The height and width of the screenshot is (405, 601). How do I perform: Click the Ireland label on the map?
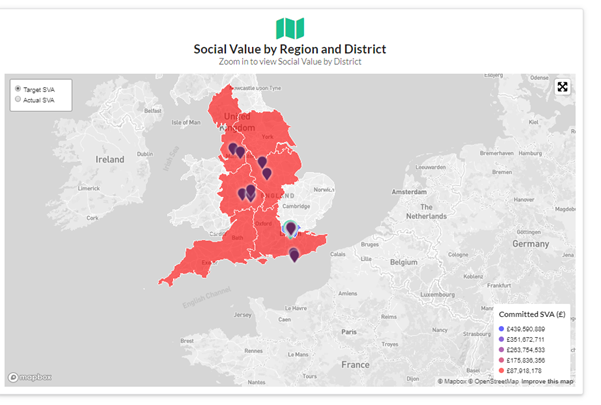pyautogui.click(x=109, y=159)
